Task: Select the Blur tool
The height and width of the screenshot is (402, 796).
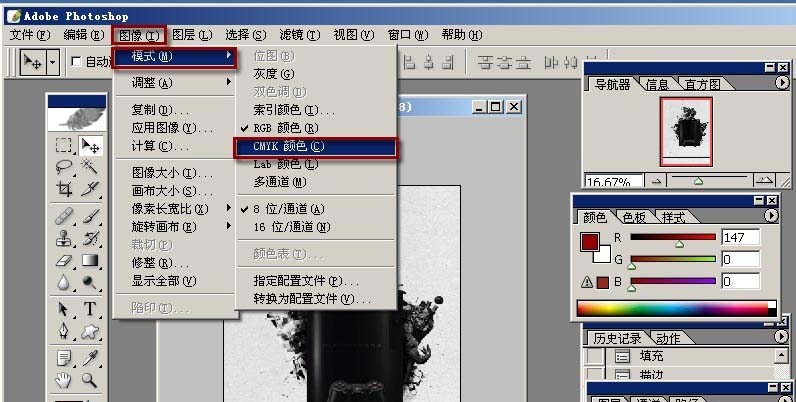Action: tap(64, 282)
